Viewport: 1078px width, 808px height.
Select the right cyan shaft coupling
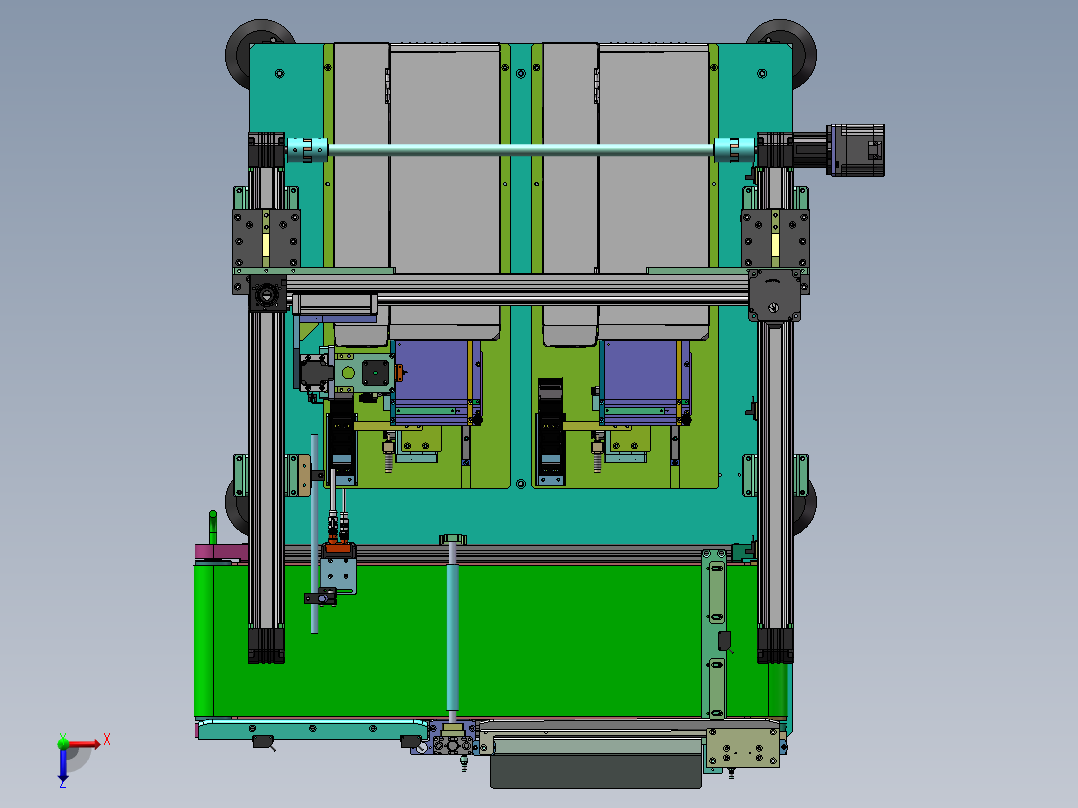pos(734,150)
